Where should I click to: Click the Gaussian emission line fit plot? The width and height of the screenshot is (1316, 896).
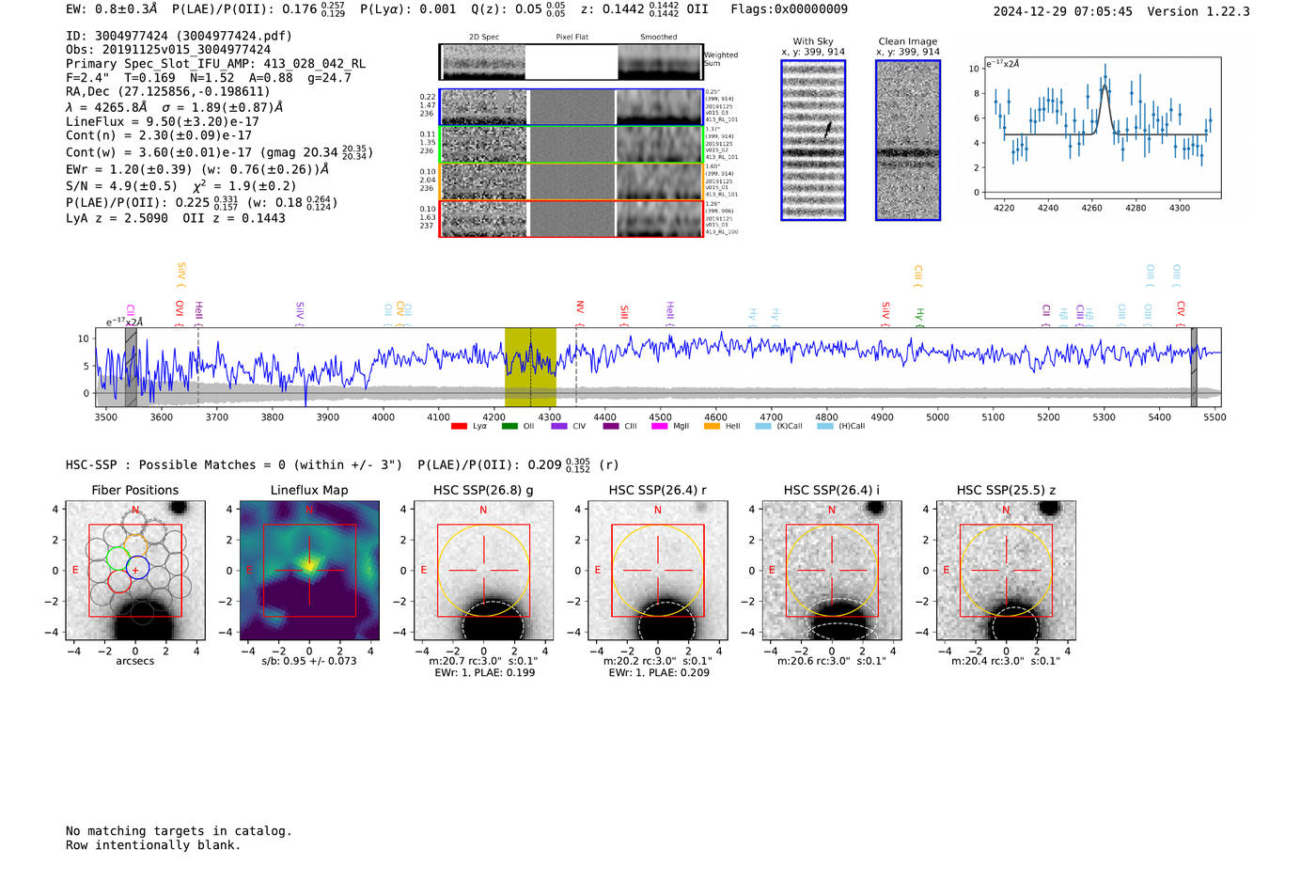click(x=1103, y=129)
